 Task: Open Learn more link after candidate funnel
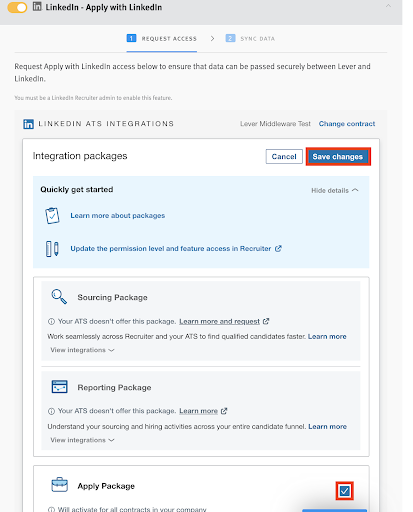click(x=327, y=427)
